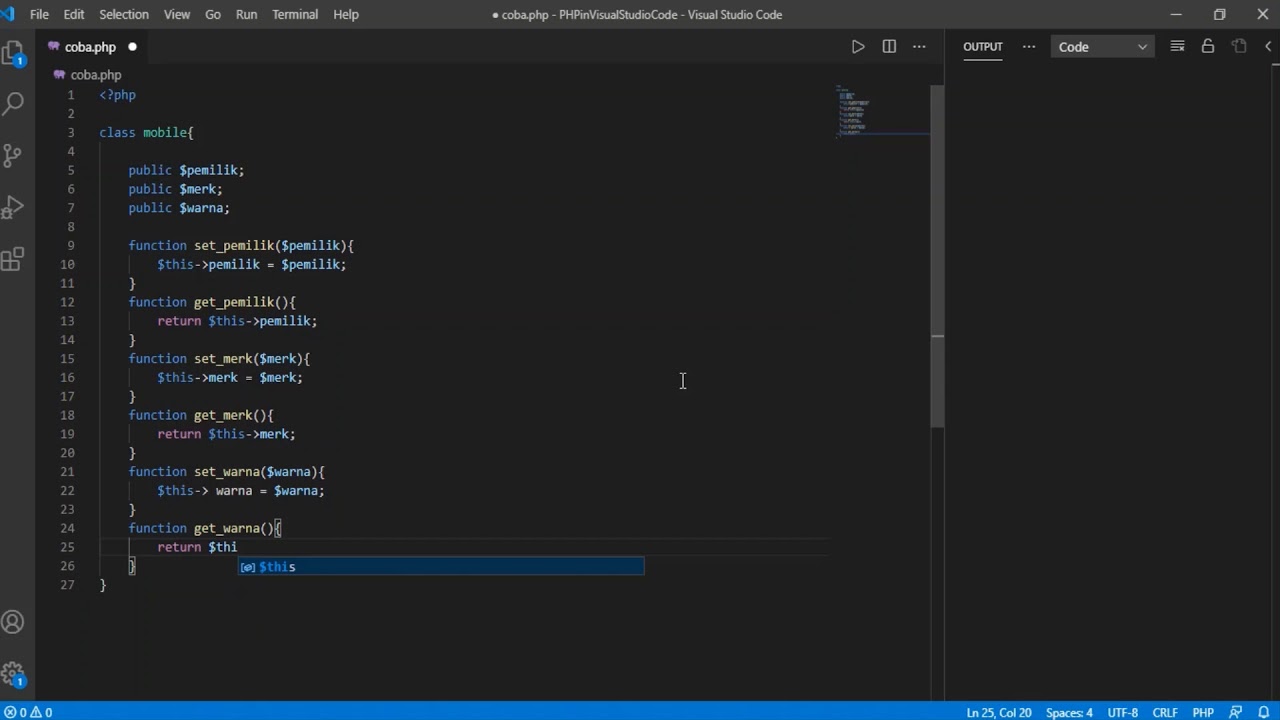Open the Search view in activity bar
The height and width of the screenshot is (720, 1280).
pyautogui.click(x=13, y=103)
